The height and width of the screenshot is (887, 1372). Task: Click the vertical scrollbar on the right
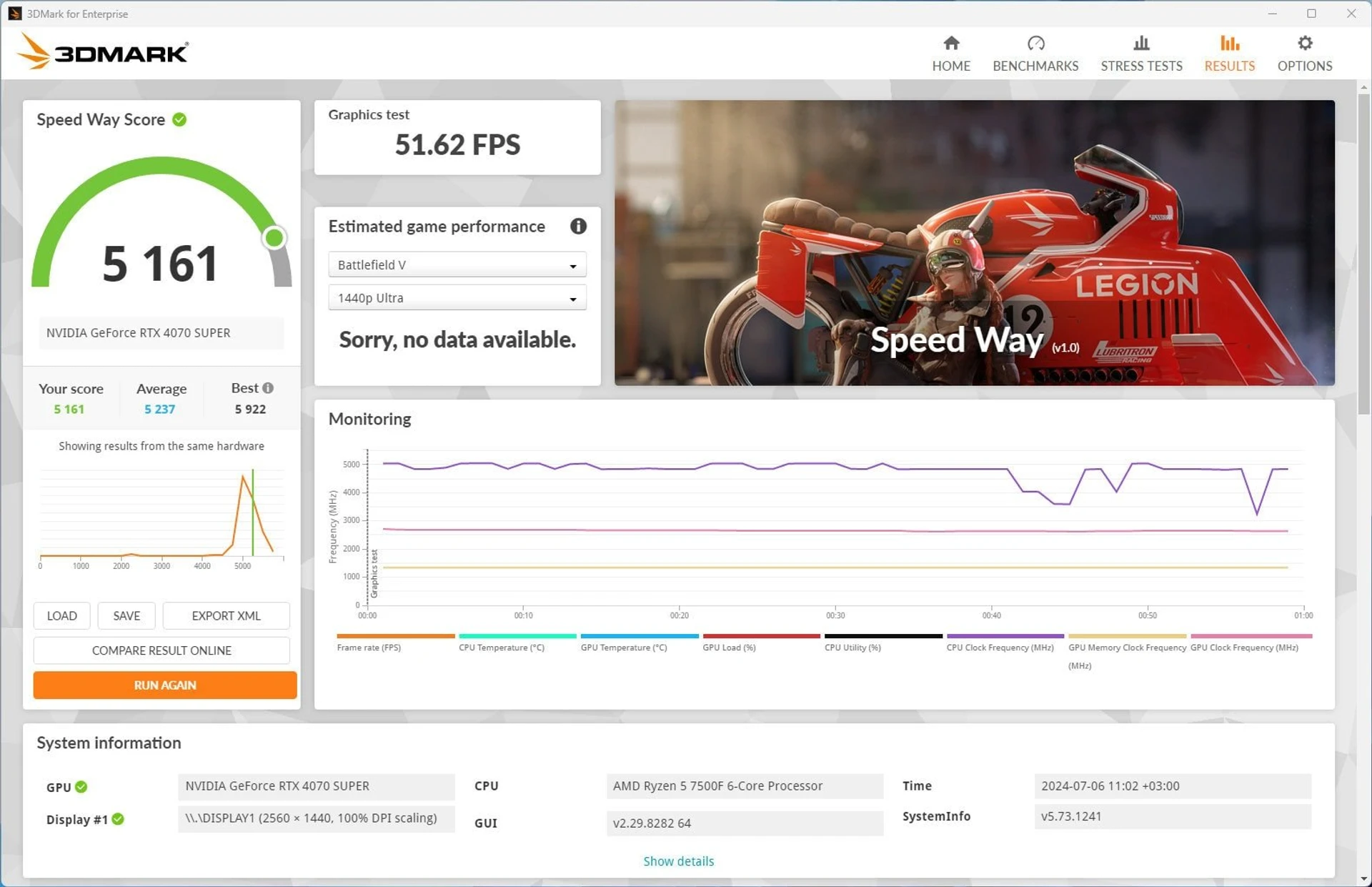coord(1363,254)
